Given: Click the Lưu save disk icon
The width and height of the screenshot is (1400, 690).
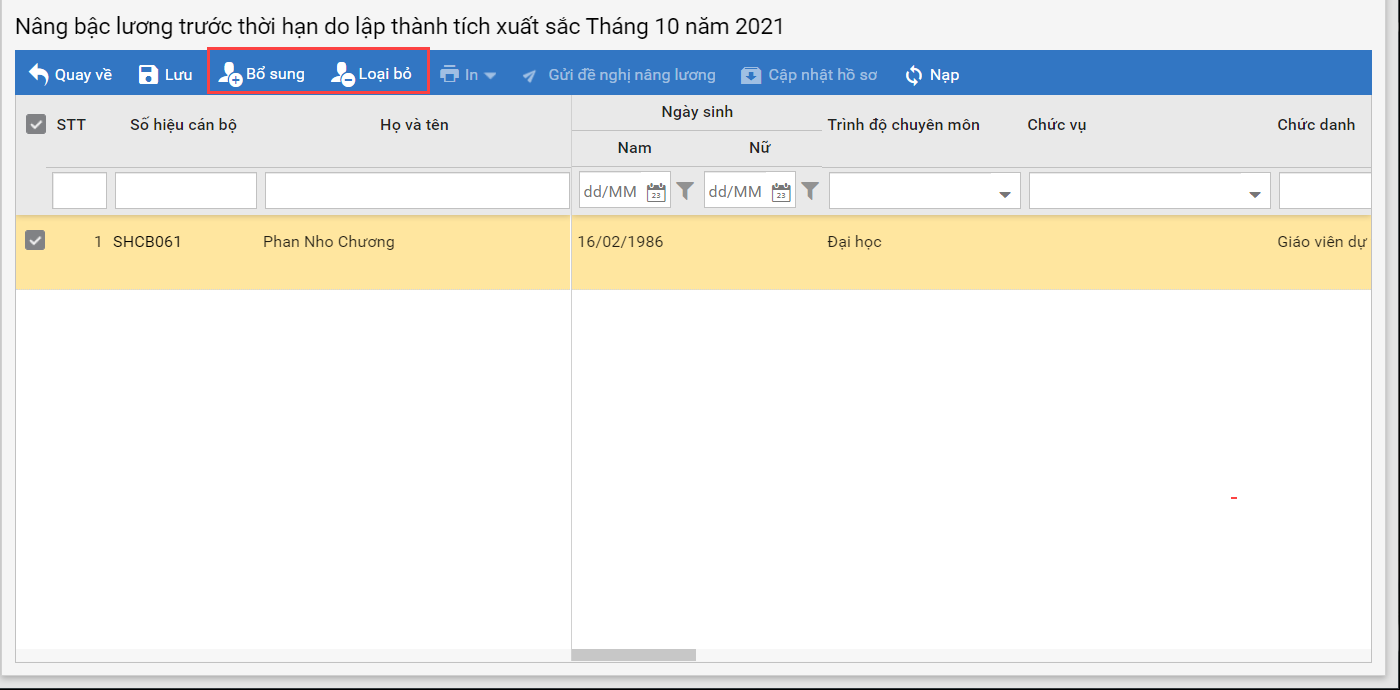Looking at the screenshot, I should click(148, 75).
